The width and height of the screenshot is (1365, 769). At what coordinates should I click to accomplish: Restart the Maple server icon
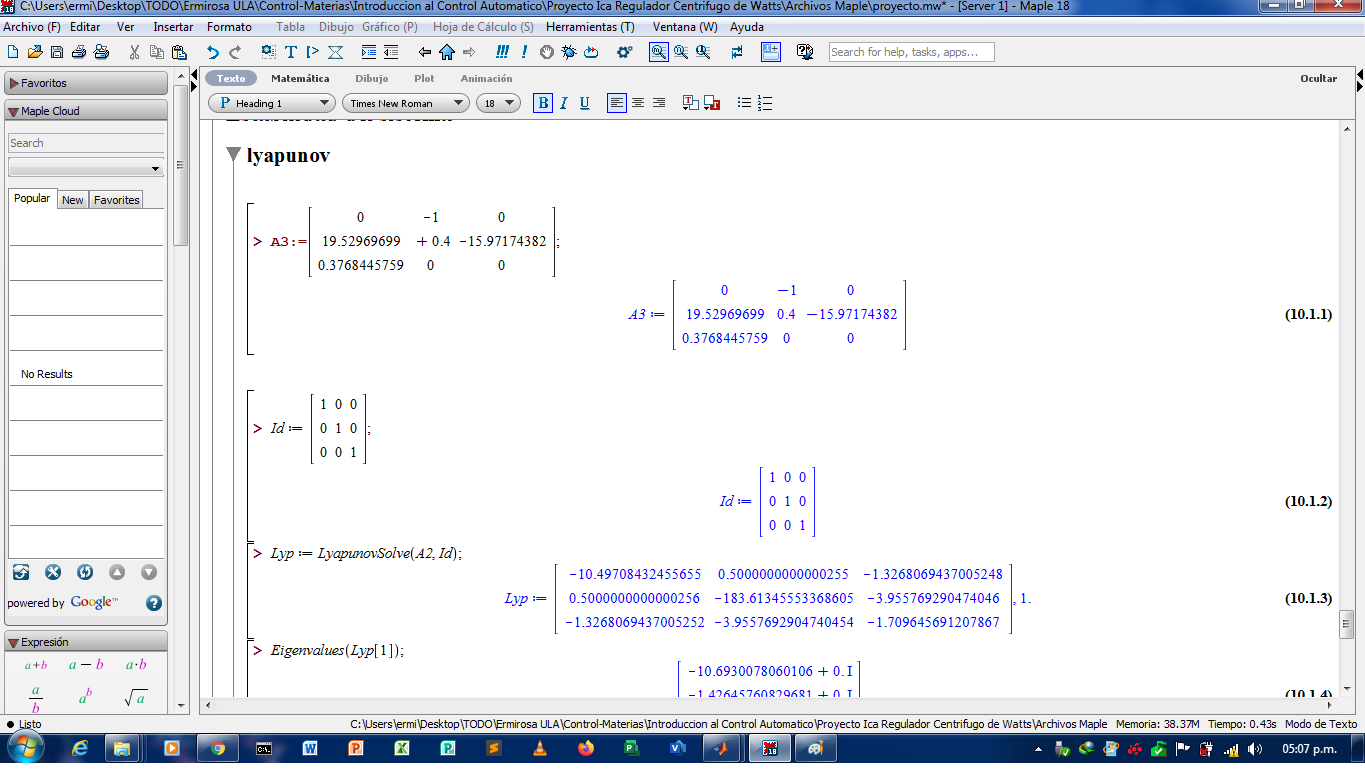pos(590,50)
